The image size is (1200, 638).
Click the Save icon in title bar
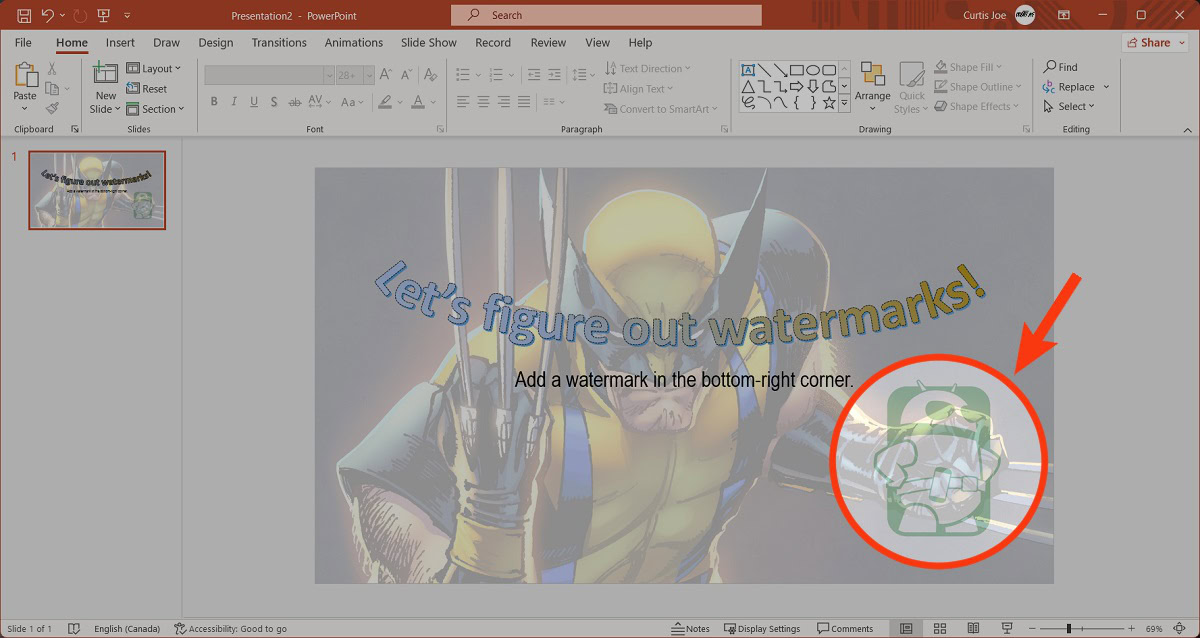[x=24, y=15]
